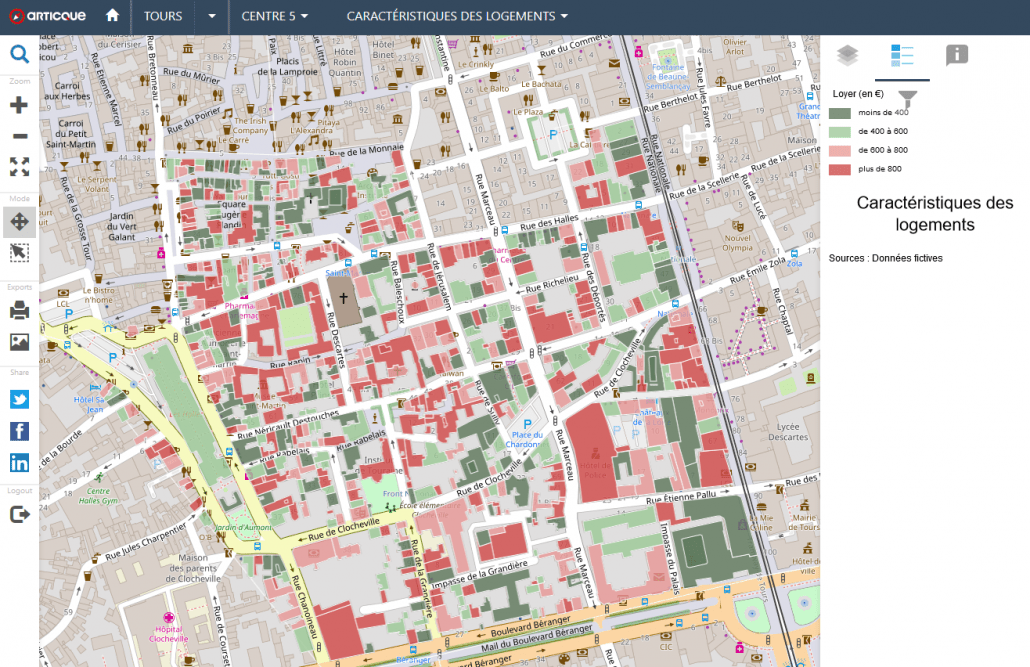1030x667 pixels.
Task: Click the 'Sources : Données fictives' text
Action: click(x=885, y=258)
